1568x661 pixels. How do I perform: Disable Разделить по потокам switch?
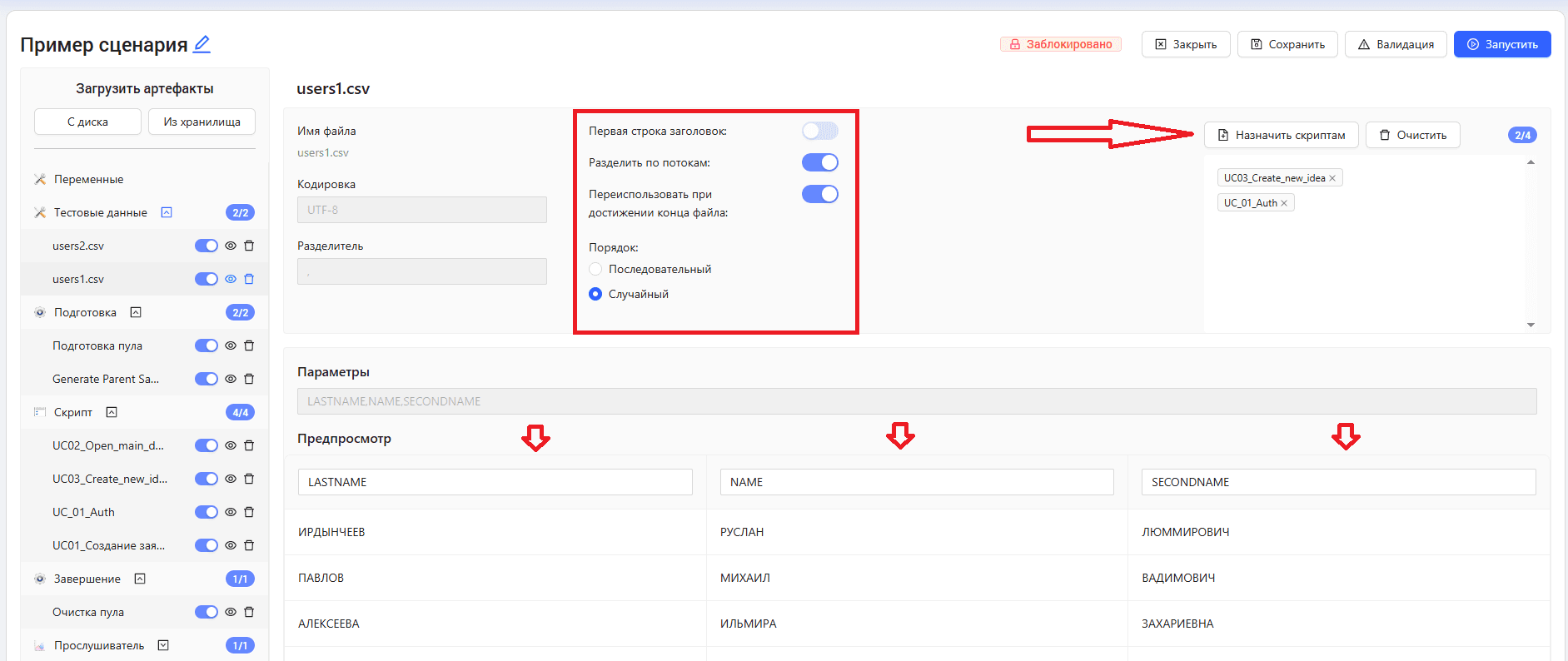(819, 162)
